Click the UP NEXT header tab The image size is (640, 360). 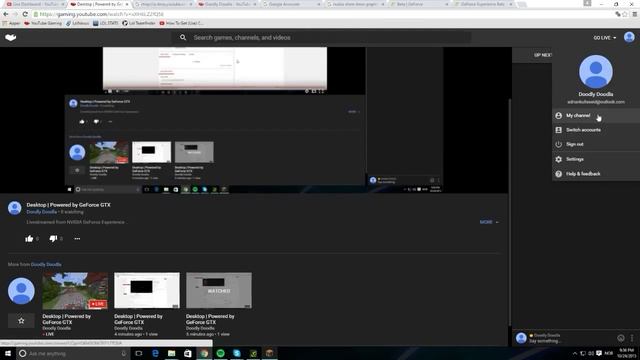tap(542, 55)
